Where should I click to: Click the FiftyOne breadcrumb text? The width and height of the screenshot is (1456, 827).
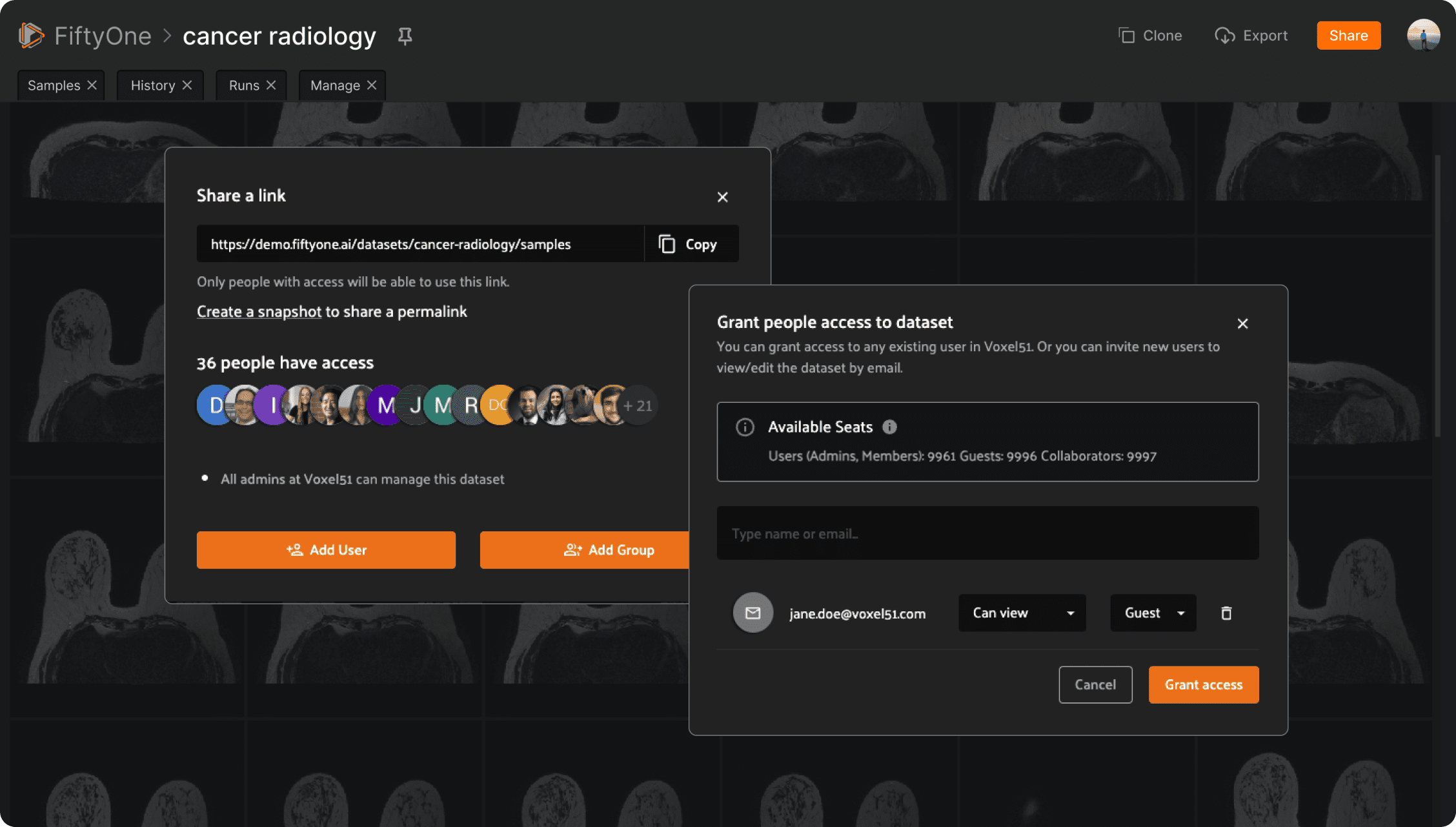[x=103, y=36]
